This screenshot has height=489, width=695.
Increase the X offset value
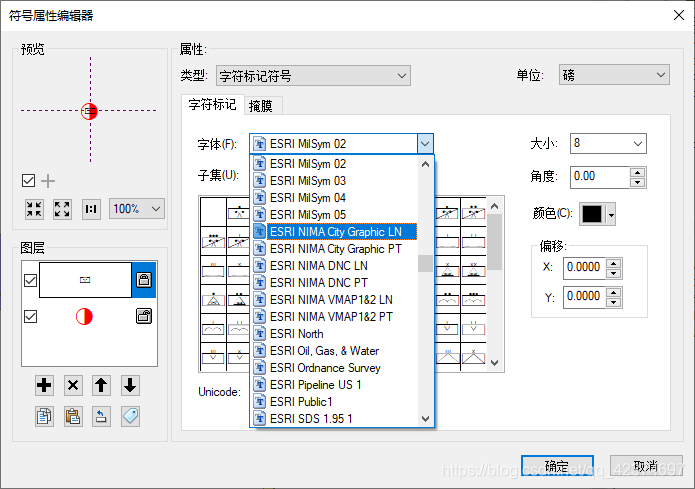tap(613, 263)
